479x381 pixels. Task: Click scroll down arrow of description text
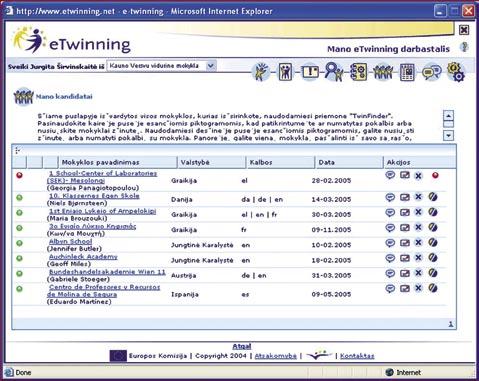click(449, 135)
